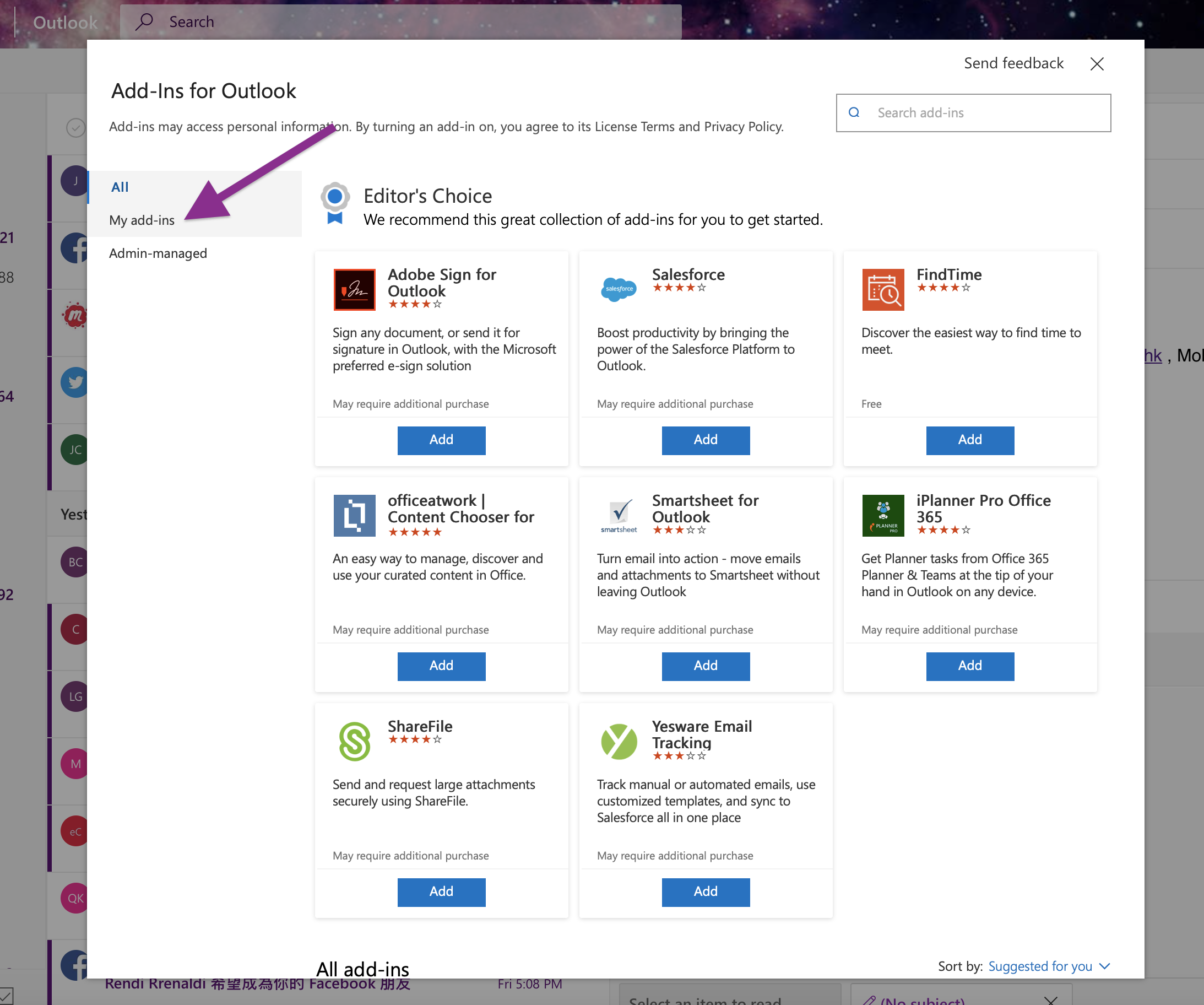
Task: Click inside the Search add-ins field
Action: [973, 113]
